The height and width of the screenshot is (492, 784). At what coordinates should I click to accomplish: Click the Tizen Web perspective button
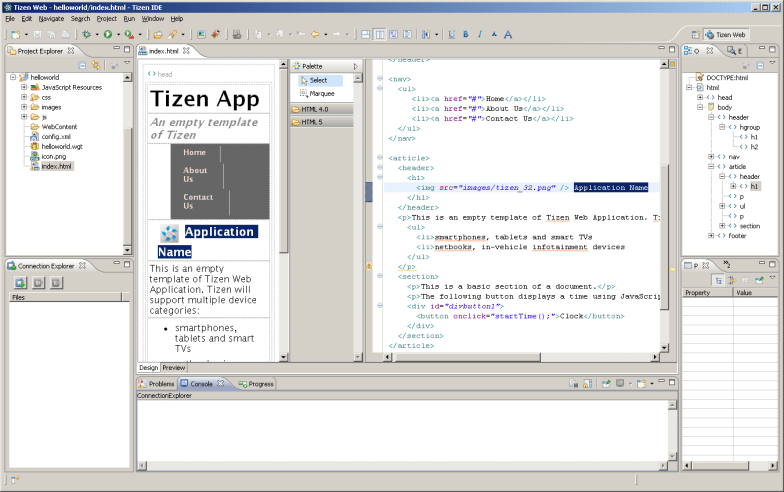[x=725, y=34]
